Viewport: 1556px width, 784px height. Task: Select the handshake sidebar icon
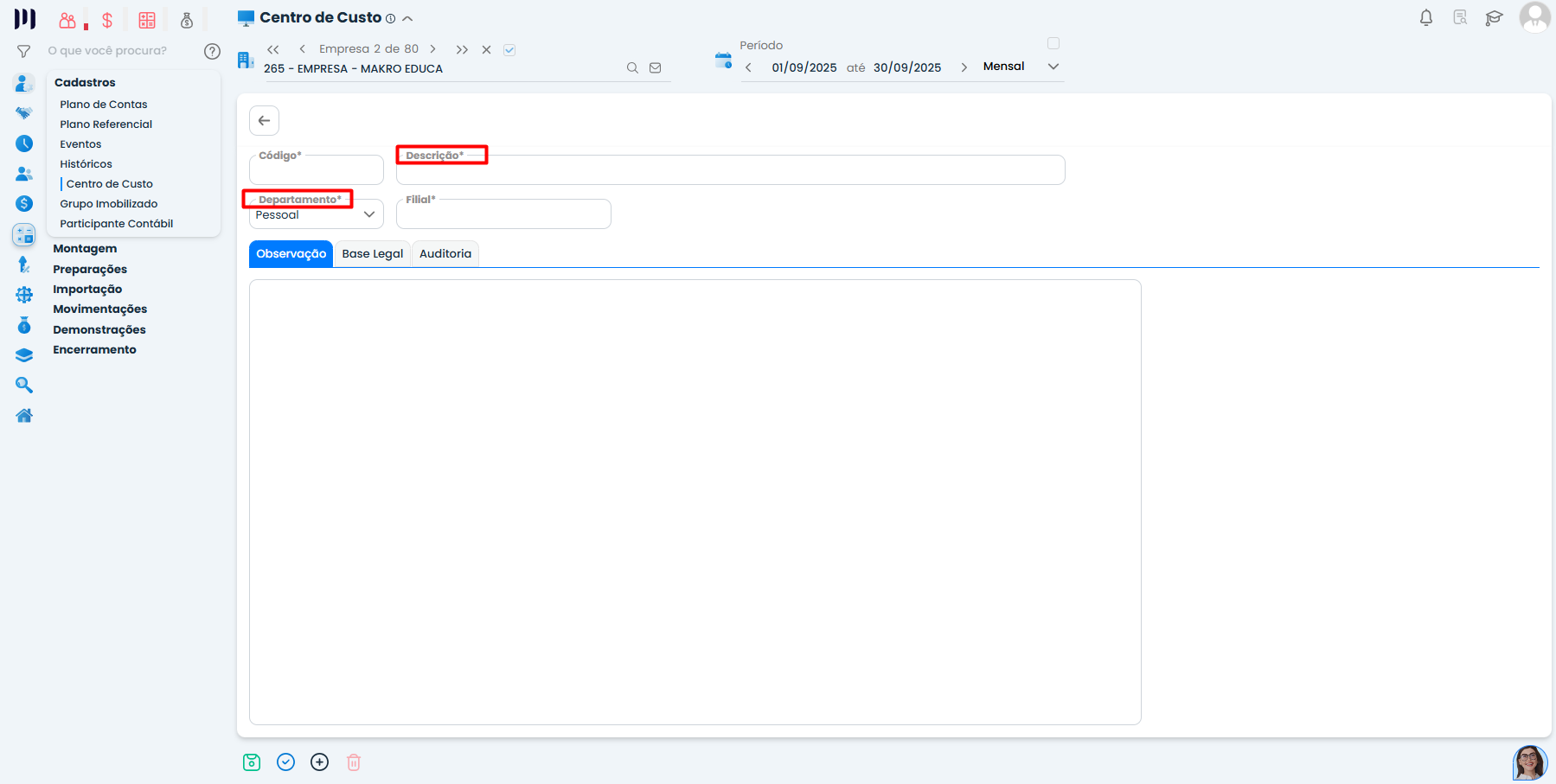(24, 113)
